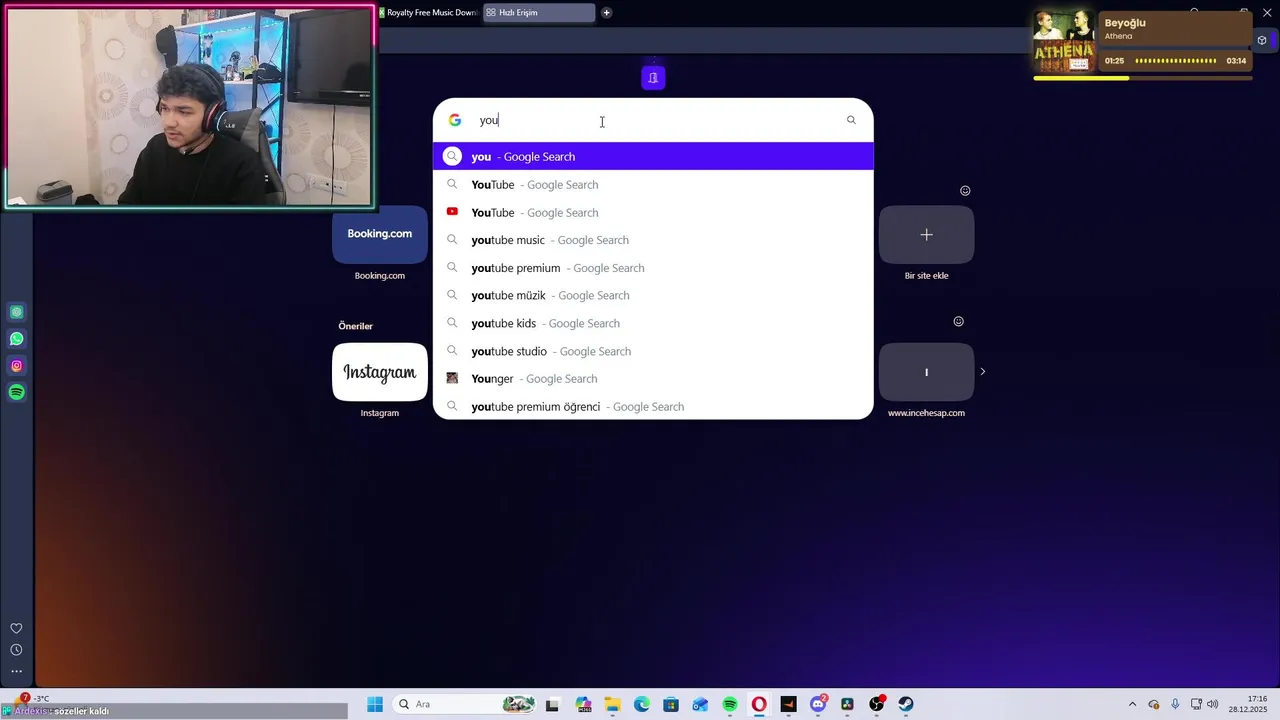Image resolution: width=1280 pixels, height=720 pixels.
Task: Open the Instagram suggested tile
Action: click(x=380, y=372)
